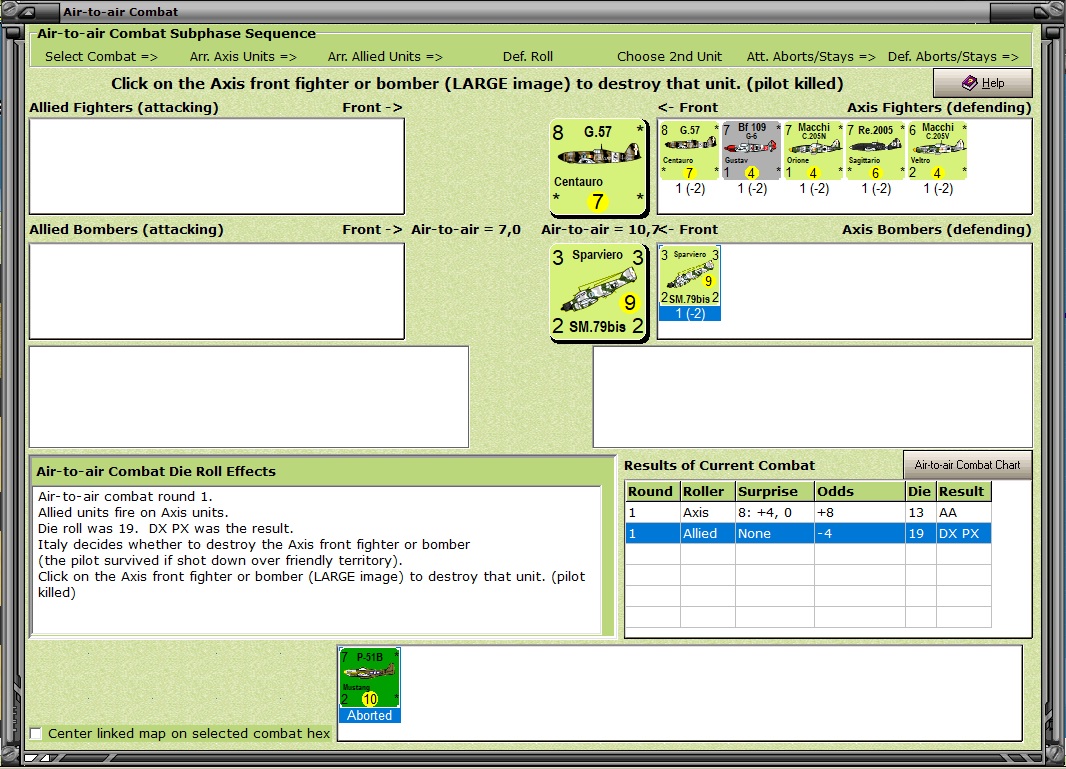Click the Select Combat subphase step
The width and height of the screenshot is (1066, 769).
(101, 56)
